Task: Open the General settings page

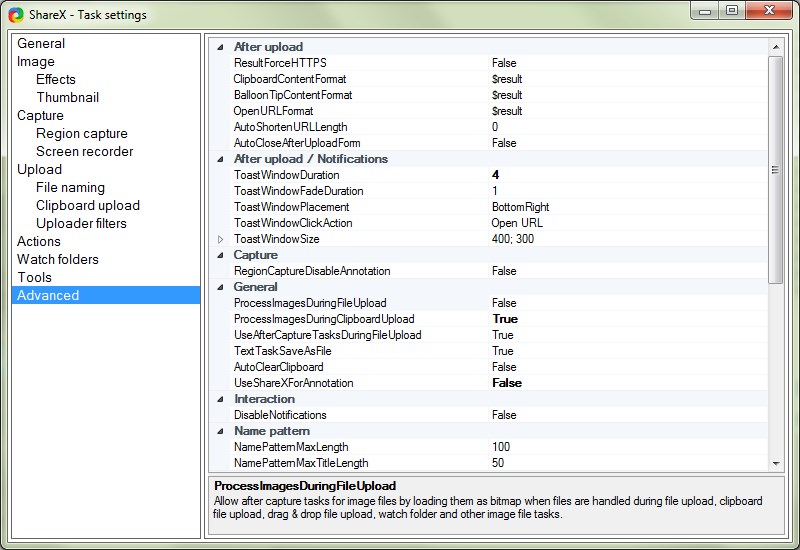Action: coord(41,43)
